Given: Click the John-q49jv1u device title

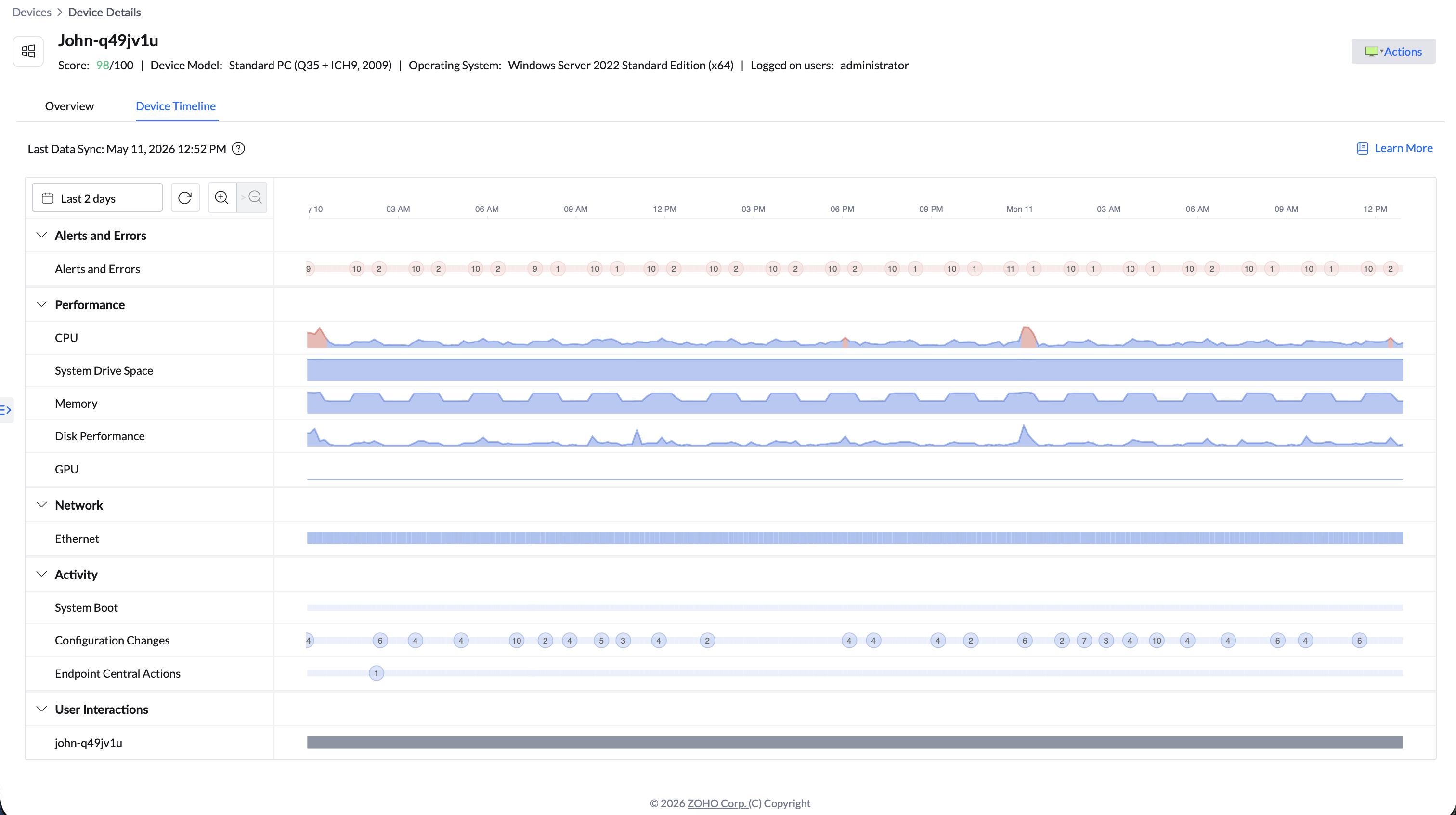Looking at the screenshot, I should tap(108, 41).
